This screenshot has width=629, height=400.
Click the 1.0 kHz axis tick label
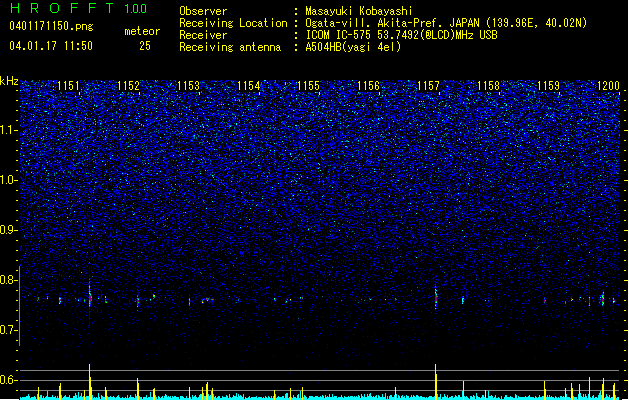[x=9, y=180]
